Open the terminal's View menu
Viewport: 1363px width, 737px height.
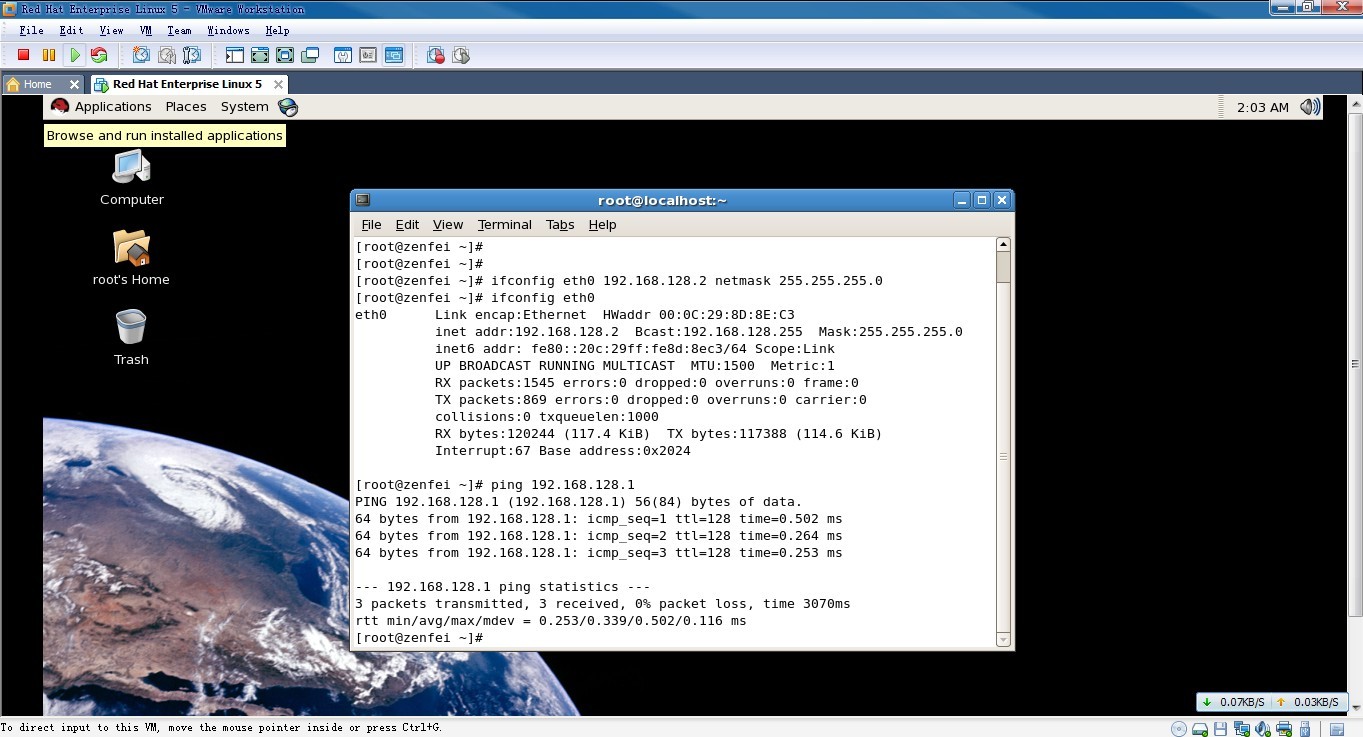pos(447,225)
